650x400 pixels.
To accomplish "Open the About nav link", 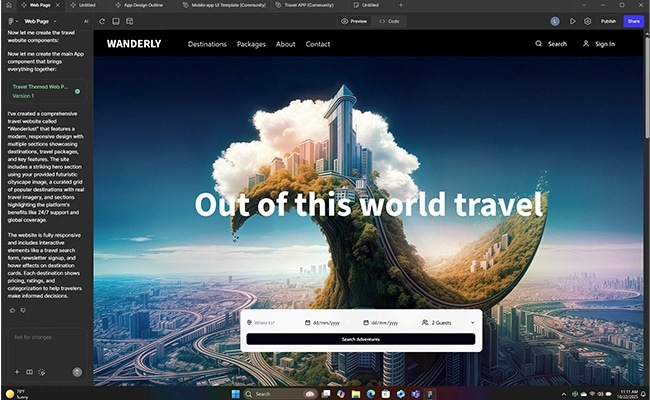I will coord(286,44).
